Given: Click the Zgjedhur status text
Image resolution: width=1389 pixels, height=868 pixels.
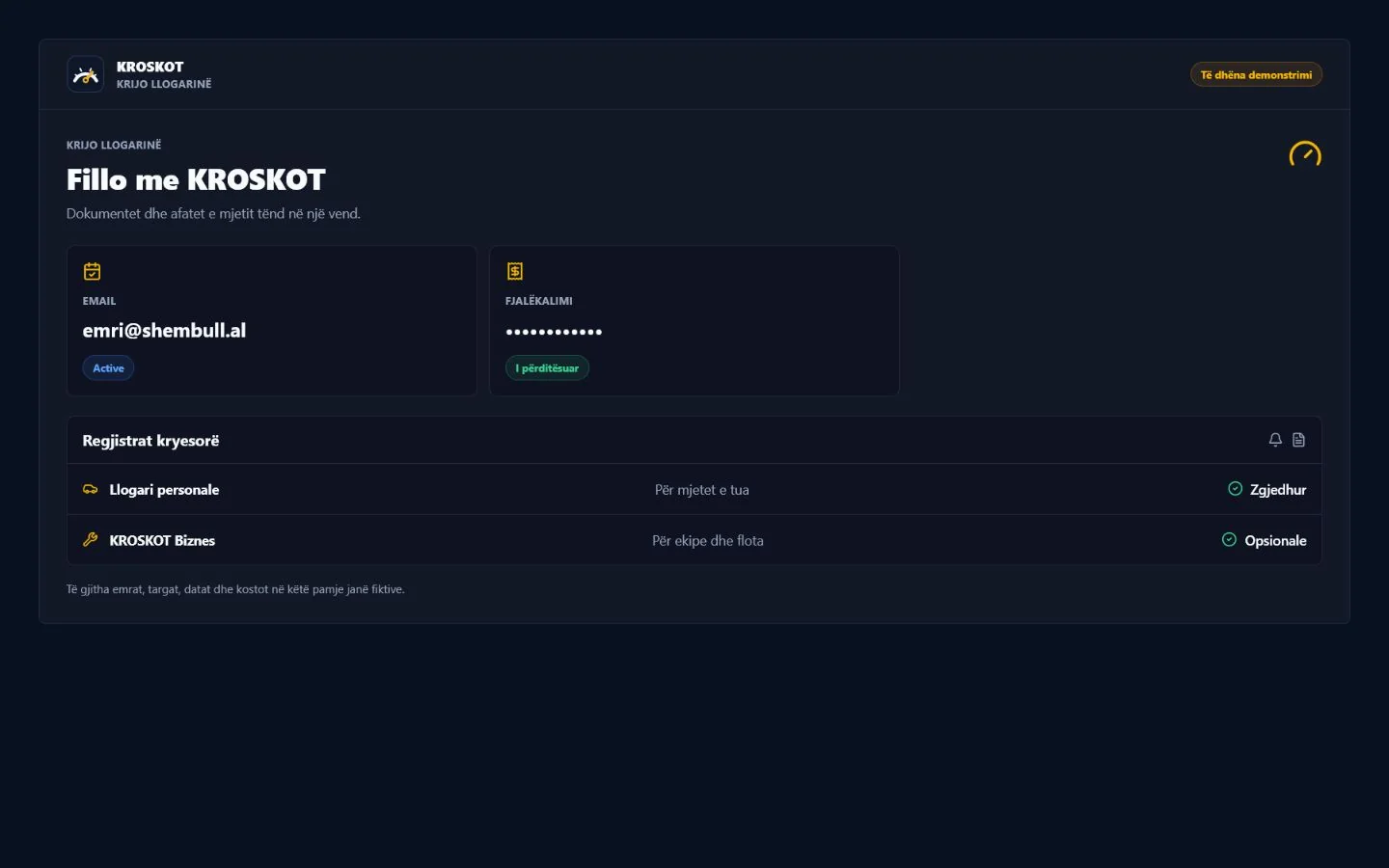Looking at the screenshot, I should point(1278,490).
